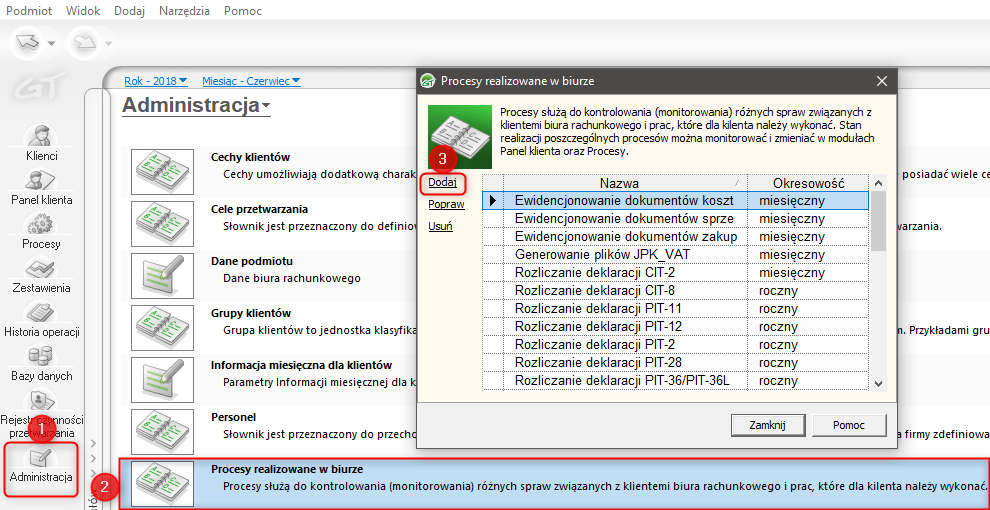This screenshot has width=990, height=510.
Task: Open the Narzędzia menu
Action: pos(184,11)
